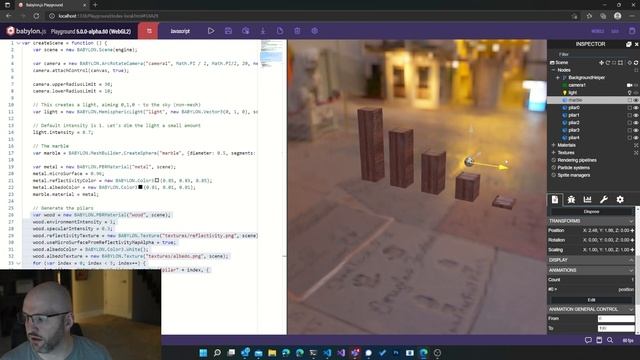The image size is (640, 360).
Task: Hide the pilar1 mesh with its eye icon
Action: (636, 115)
